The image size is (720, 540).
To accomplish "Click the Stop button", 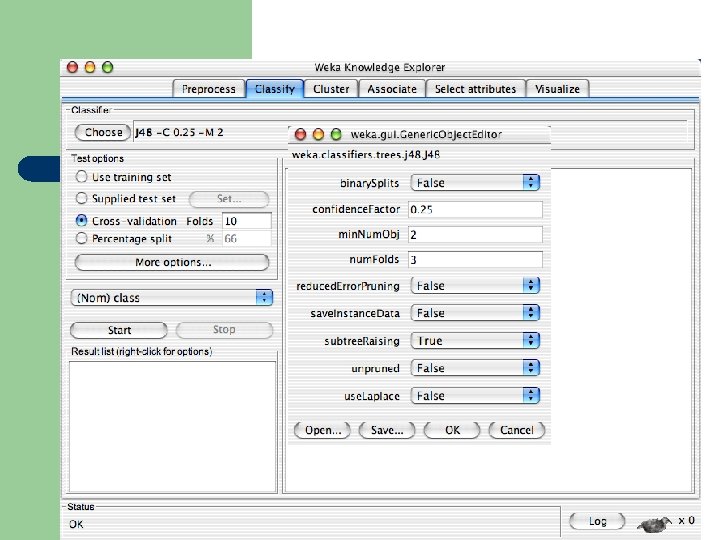I will (x=224, y=330).
